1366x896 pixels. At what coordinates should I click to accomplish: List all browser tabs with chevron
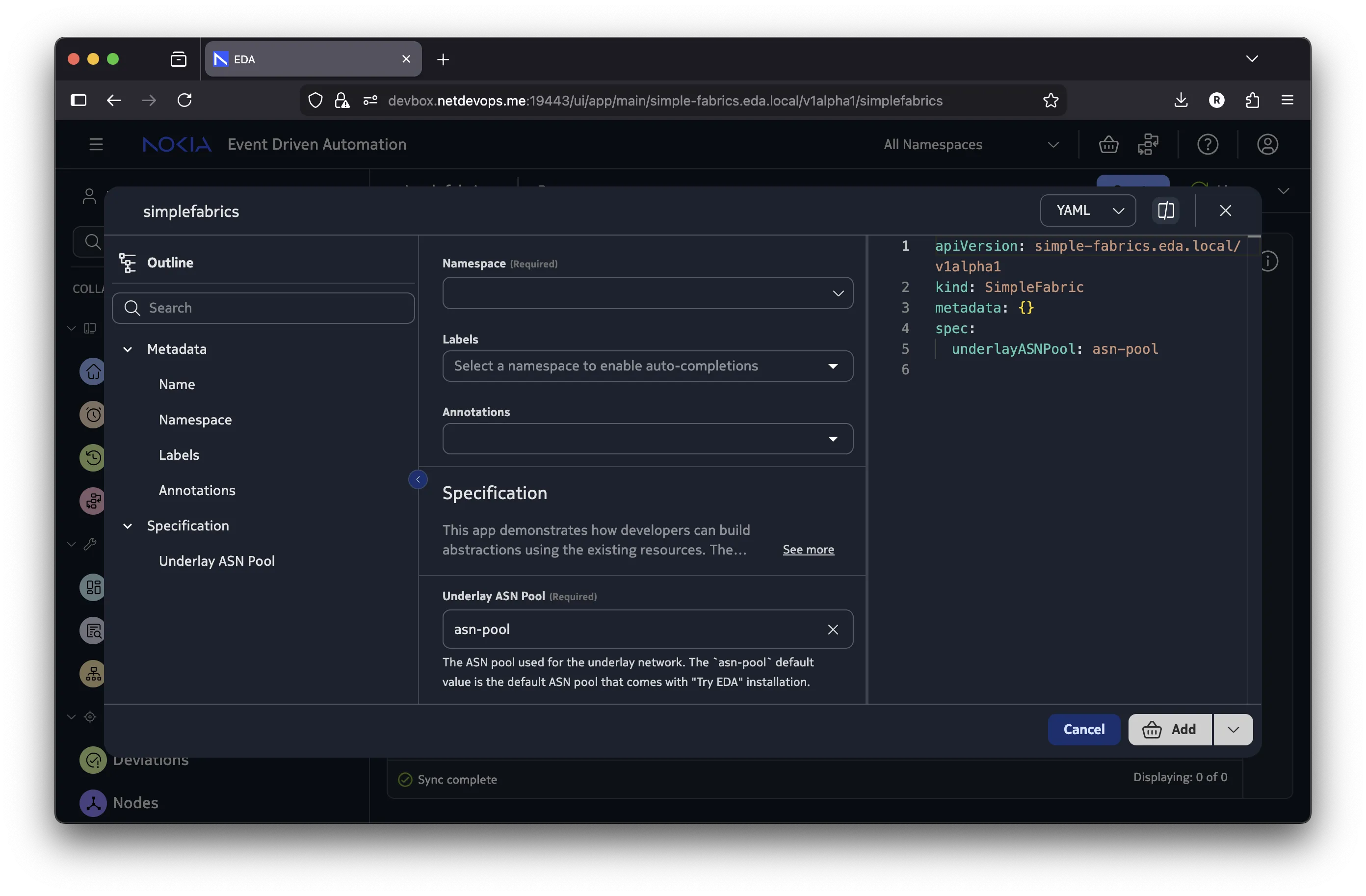(x=1252, y=59)
